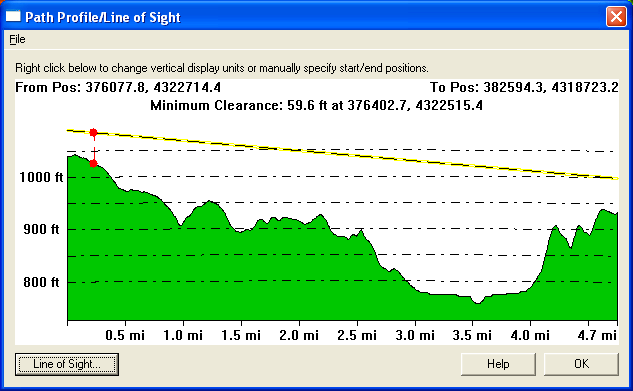
Task: Click the 0.5 mi distance axis label
Action: coord(125,335)
